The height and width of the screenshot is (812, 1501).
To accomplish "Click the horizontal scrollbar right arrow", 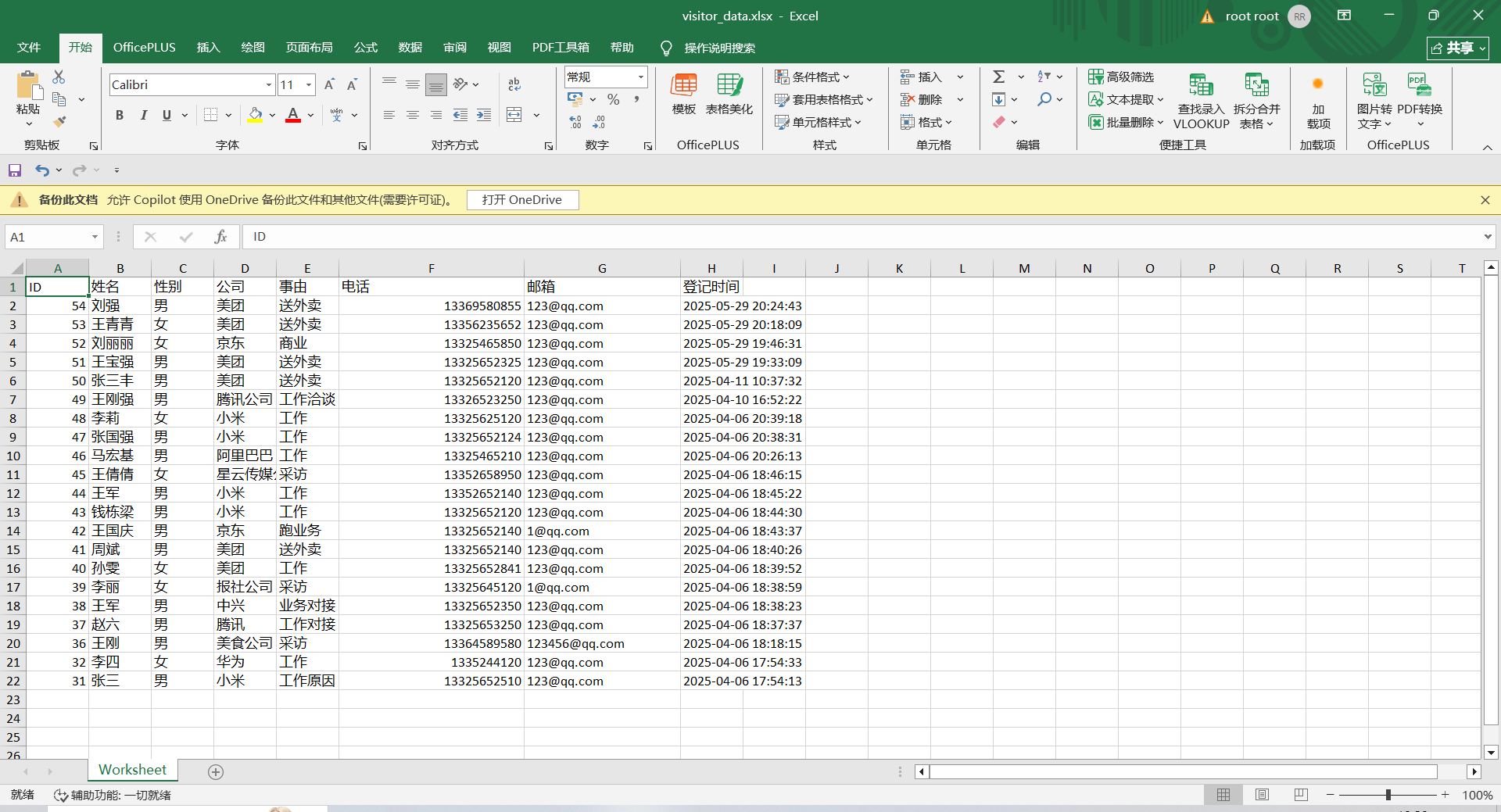I will point(1474,772).
